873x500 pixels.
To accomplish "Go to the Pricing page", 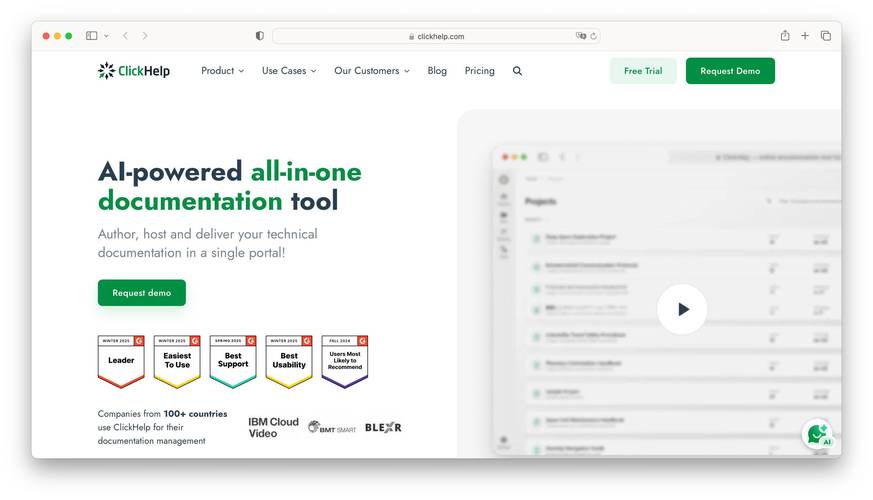I will click(x=479, y=71).
